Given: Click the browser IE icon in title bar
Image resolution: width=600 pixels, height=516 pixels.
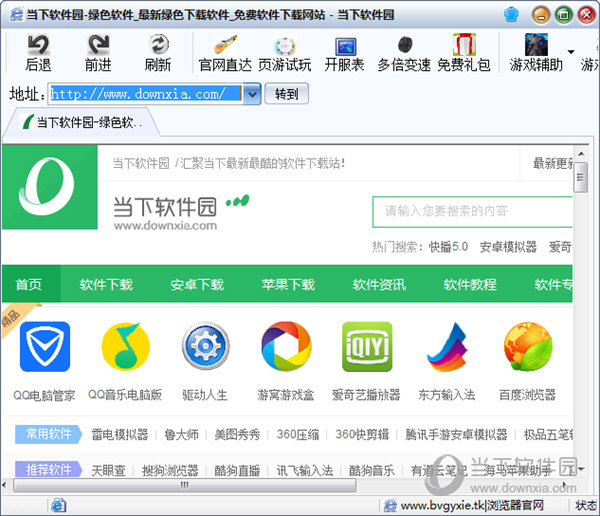Looking at the screenshot, I should [16, 15].
